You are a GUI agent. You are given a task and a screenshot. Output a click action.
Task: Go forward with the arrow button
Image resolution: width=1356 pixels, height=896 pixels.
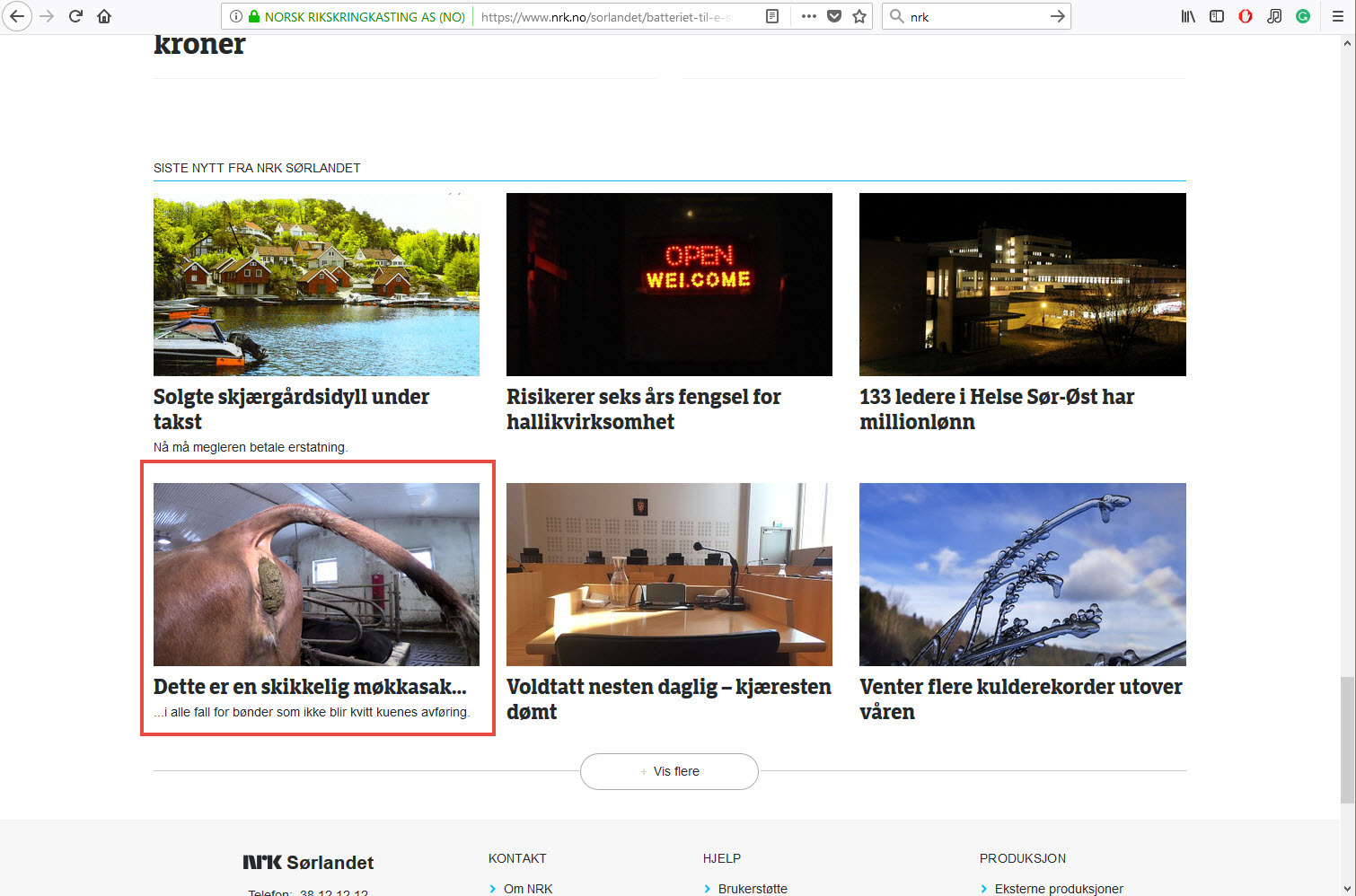pyautogui.click(x=47, y=16)
